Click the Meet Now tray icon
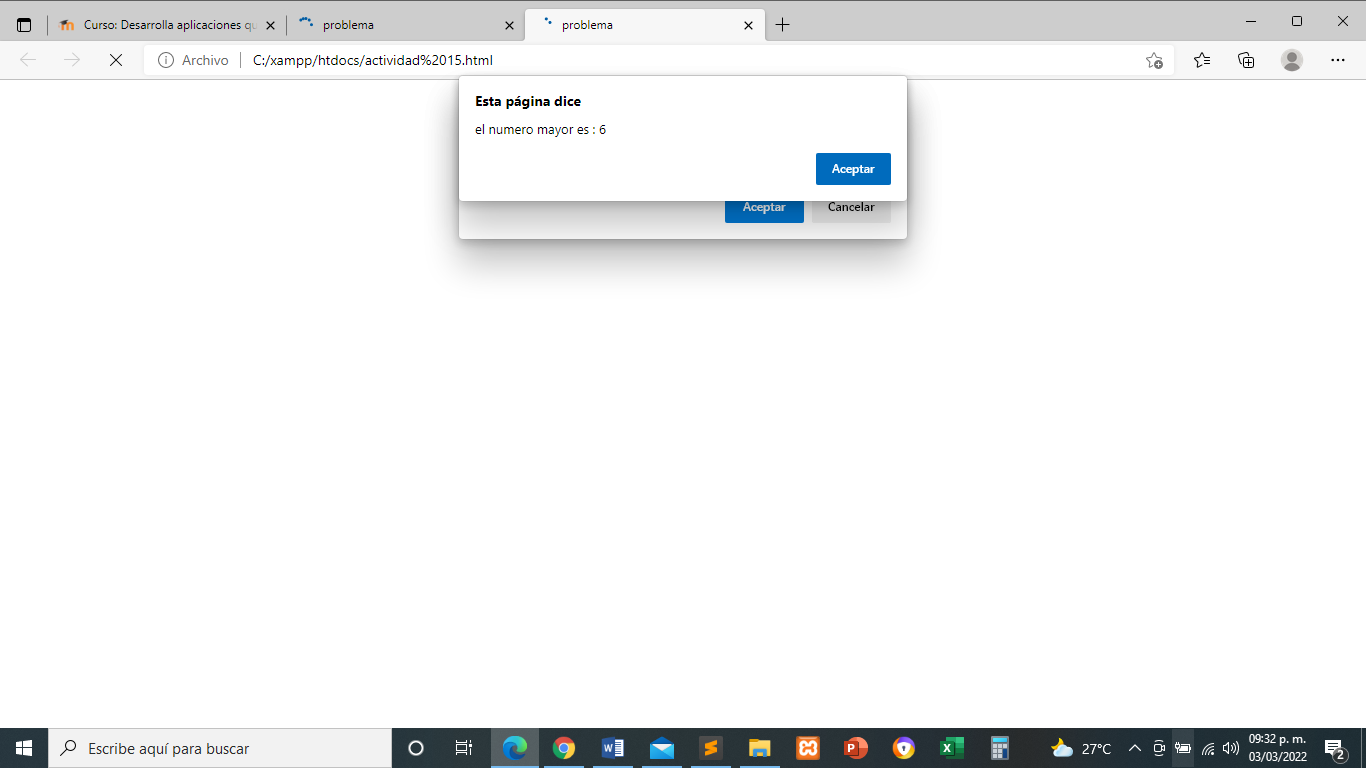The width and height of the screenshot is (1366, 768). pos(1159,748)
